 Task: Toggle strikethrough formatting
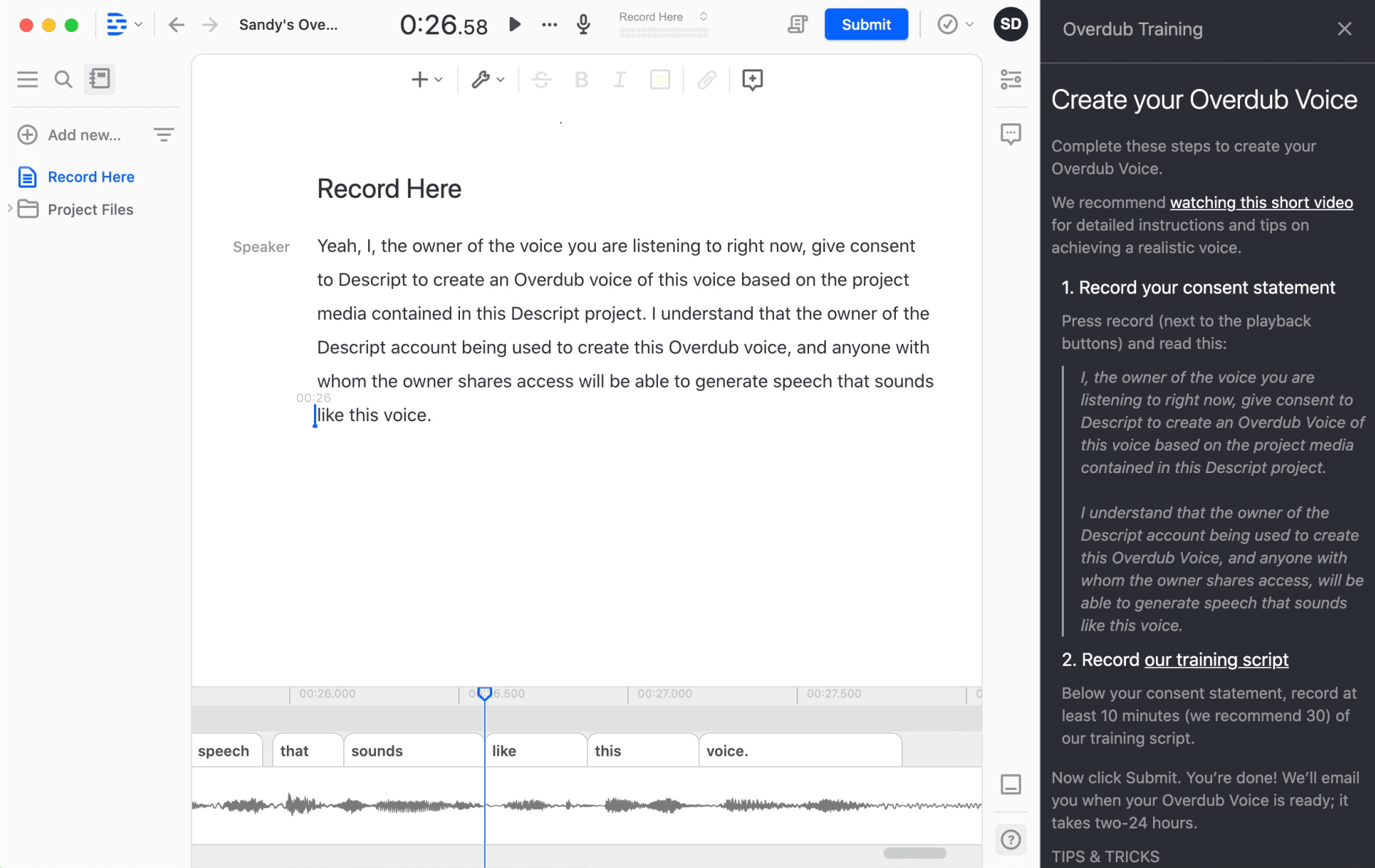click(x=541, y=80)
